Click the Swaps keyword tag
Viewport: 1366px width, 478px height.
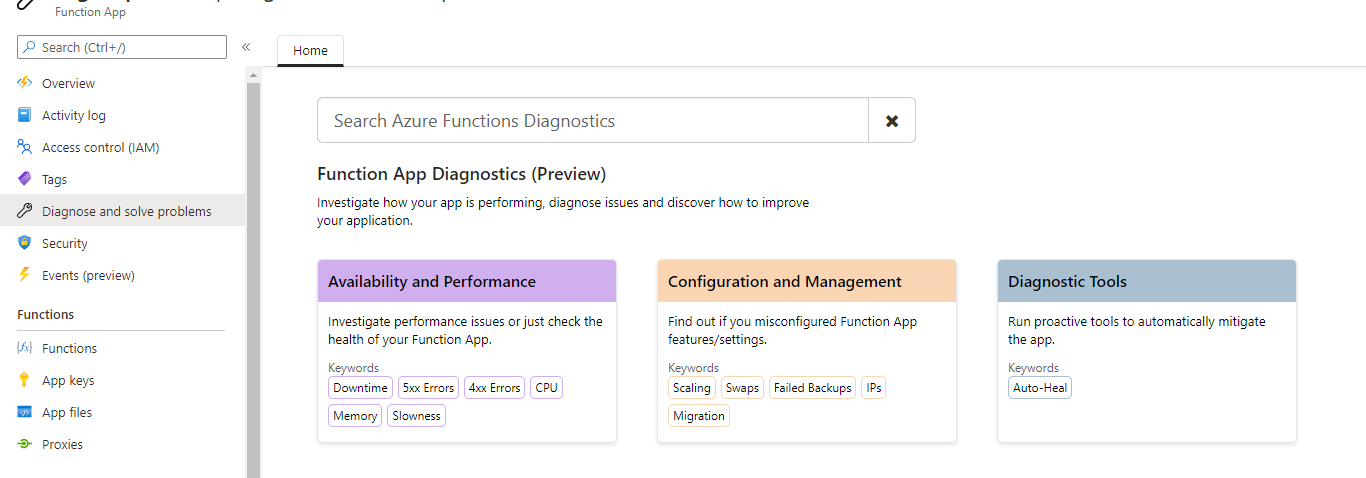[742, 388]
